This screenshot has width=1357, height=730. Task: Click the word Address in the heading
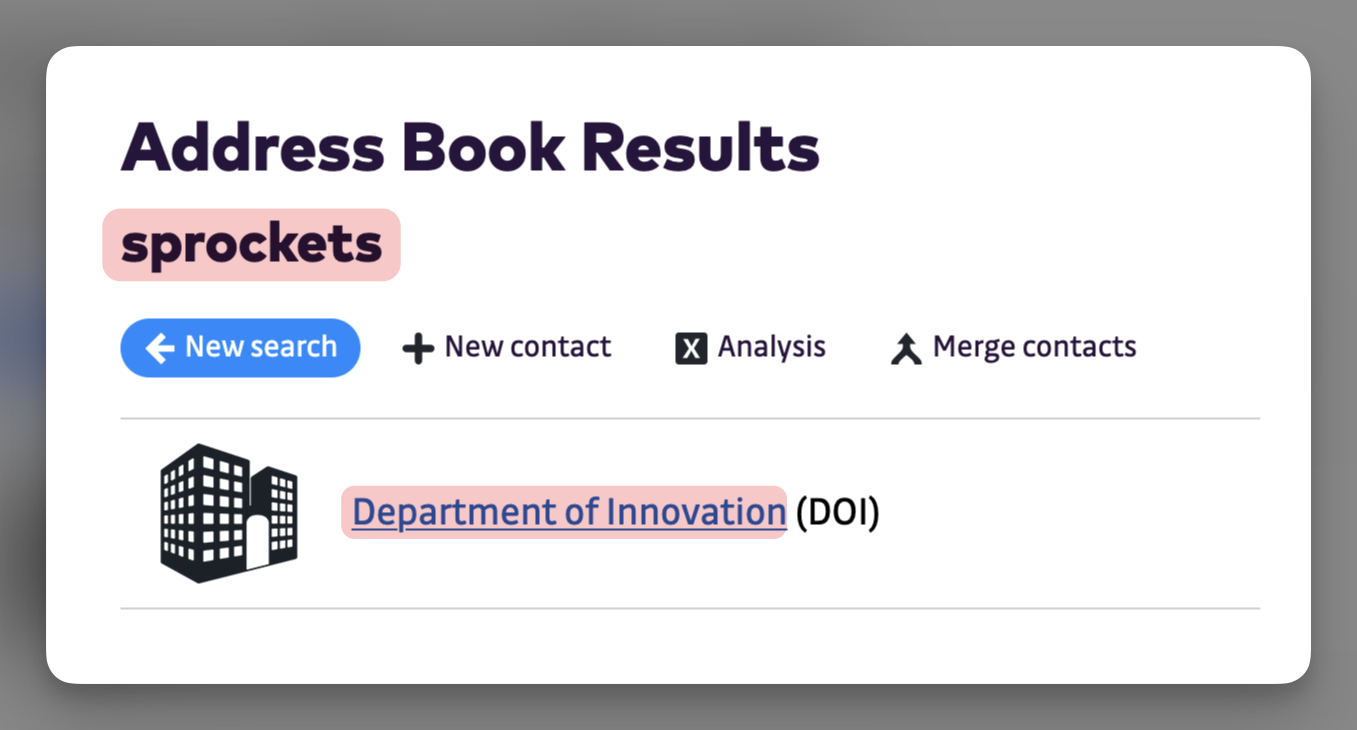coord(252,149)
